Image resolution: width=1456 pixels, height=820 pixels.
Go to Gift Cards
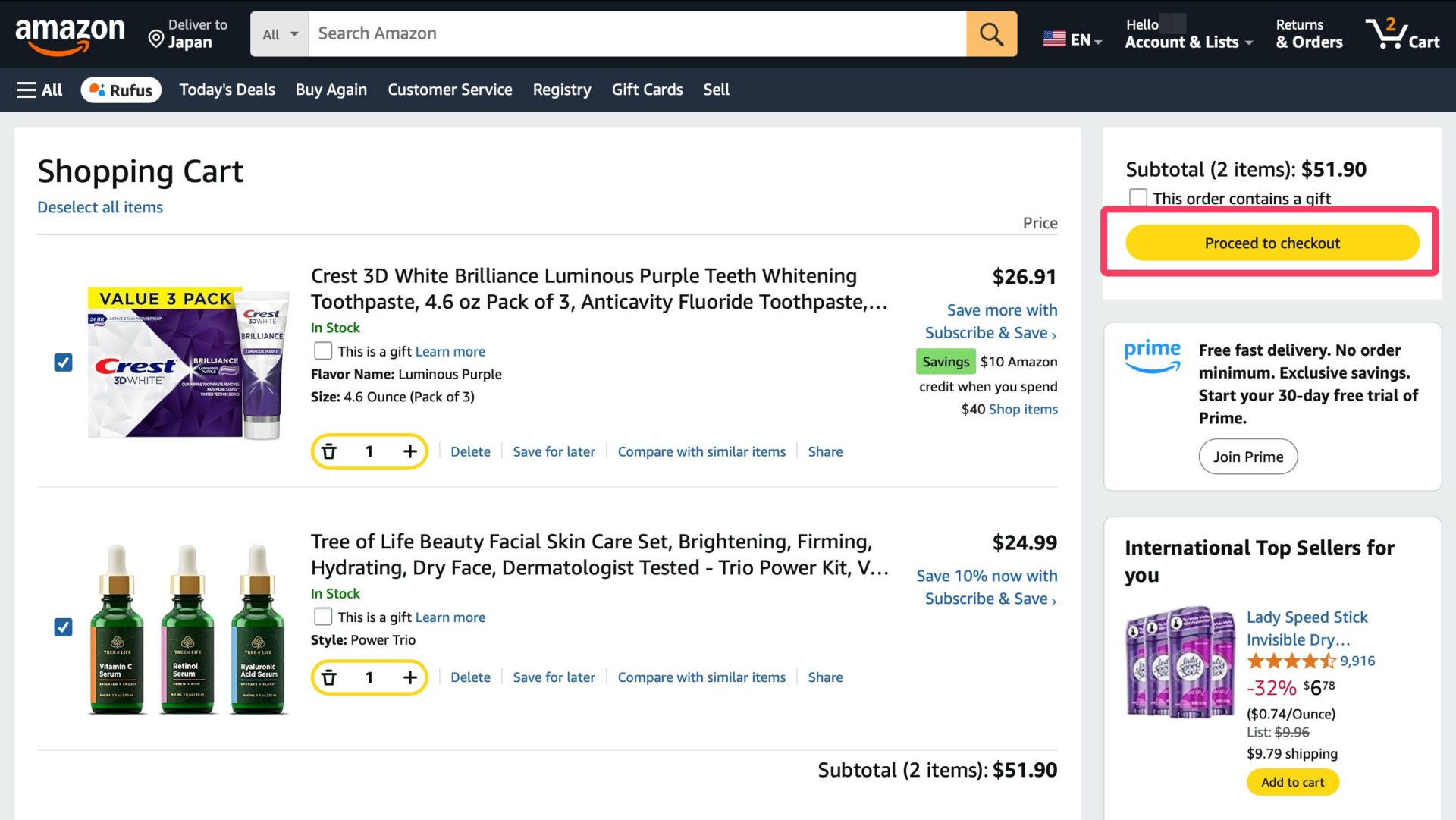(647, 90)
